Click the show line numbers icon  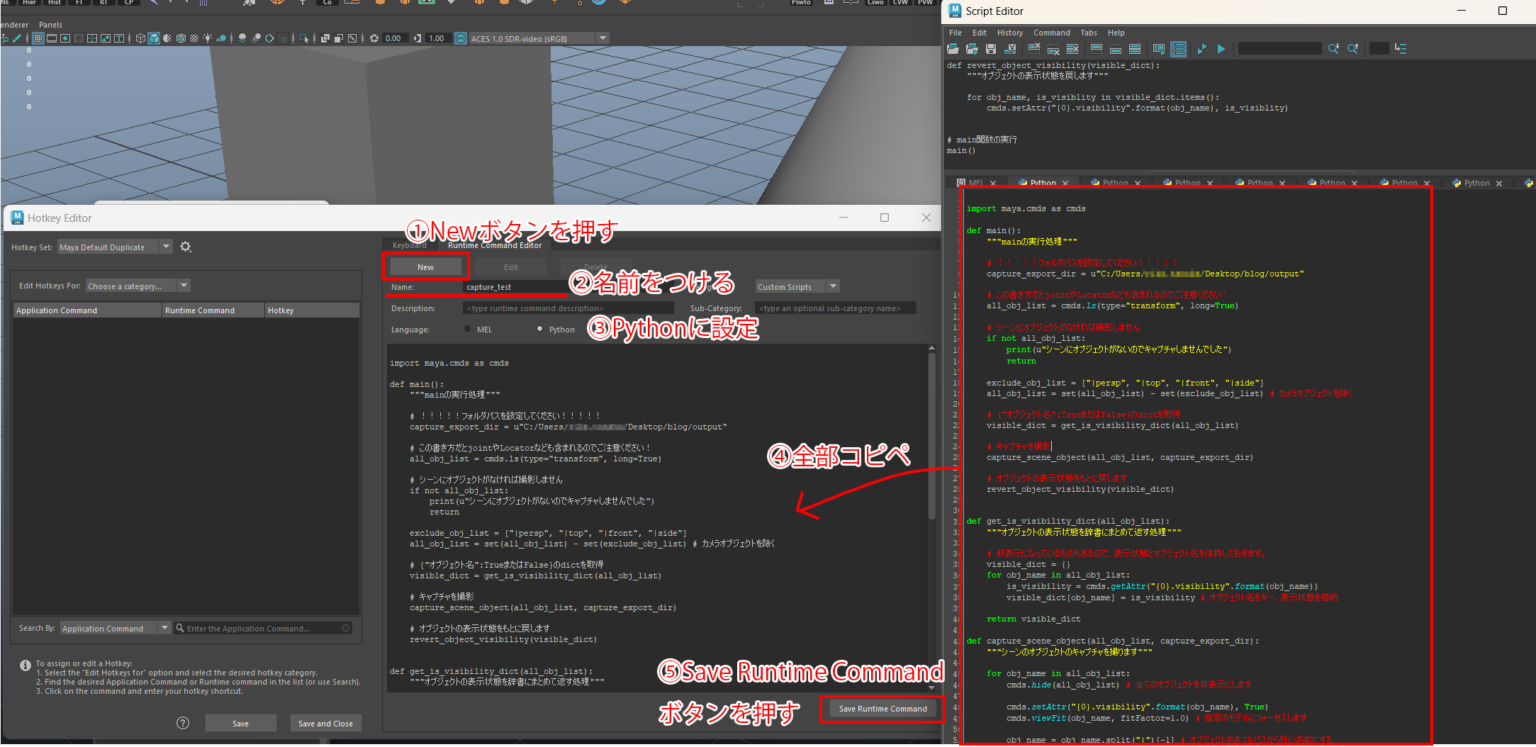tap(1178, 48)
